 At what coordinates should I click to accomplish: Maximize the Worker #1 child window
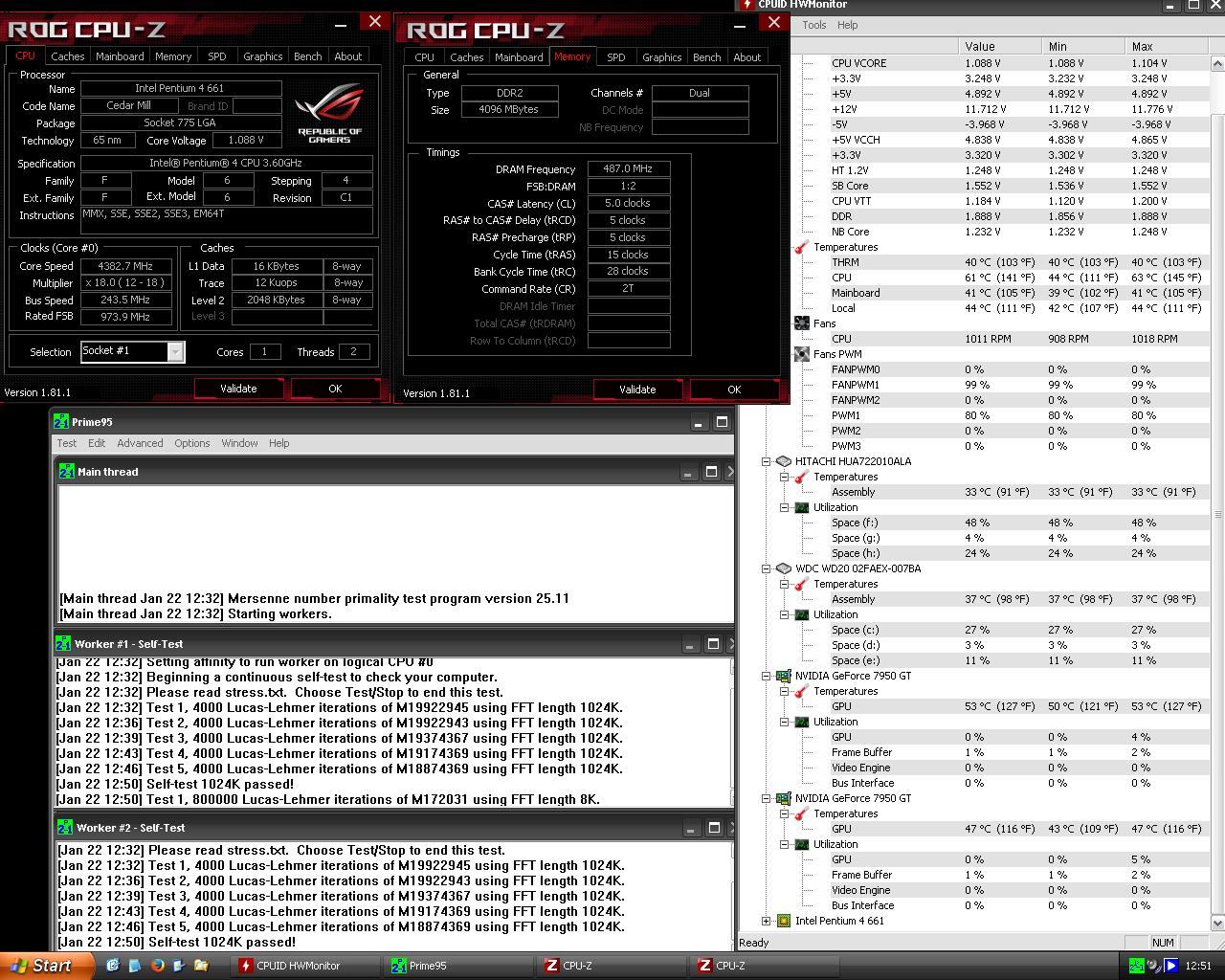click(x=712, y=644)
